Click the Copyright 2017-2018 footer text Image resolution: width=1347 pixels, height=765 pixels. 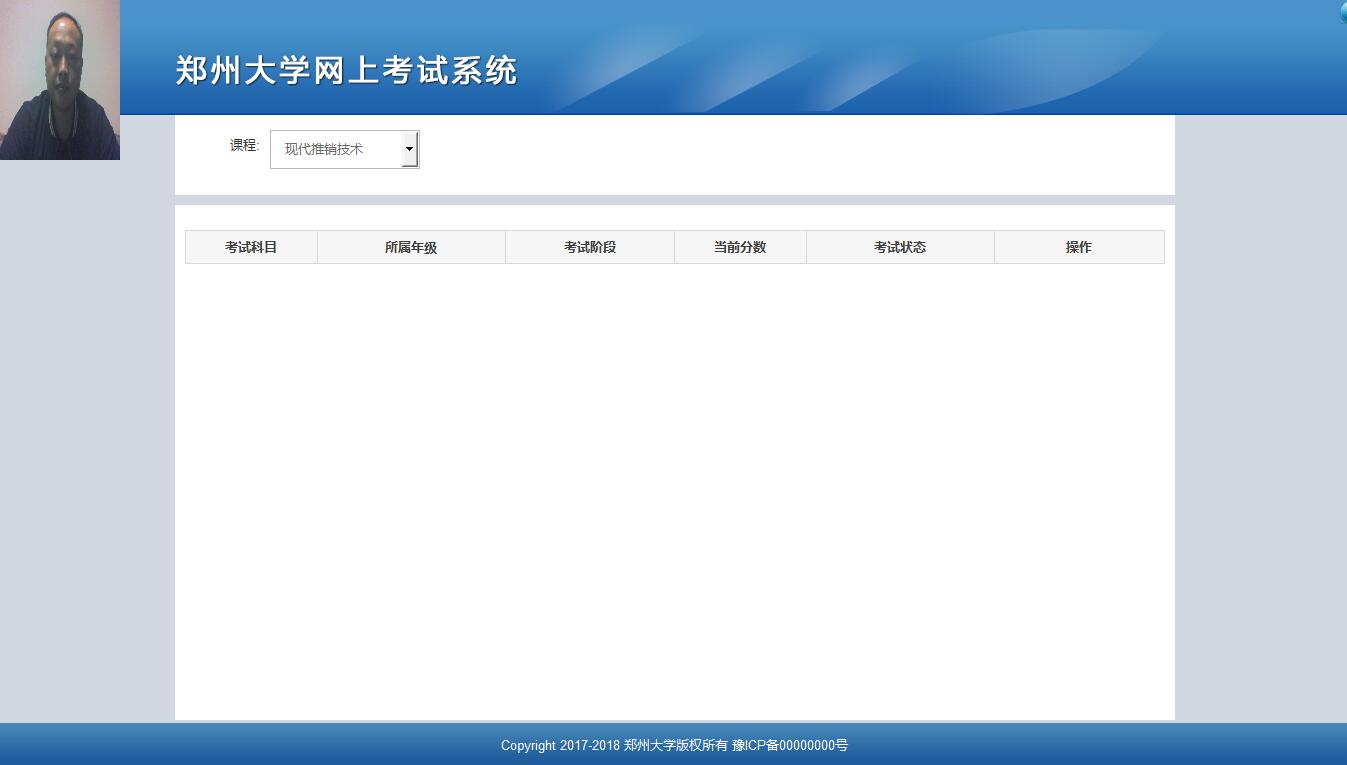point(560,745)
